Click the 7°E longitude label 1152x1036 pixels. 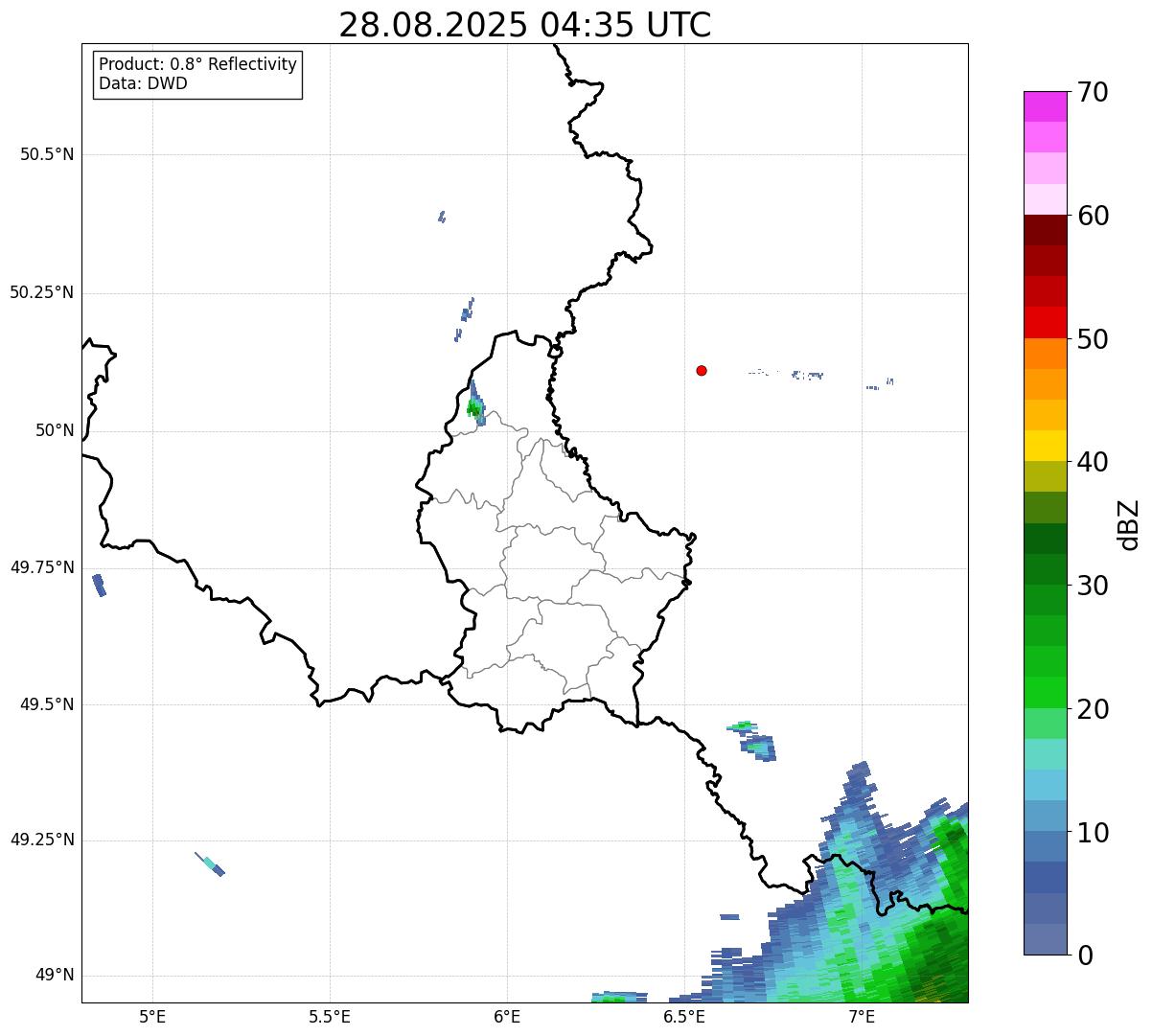coord(862,1017)
